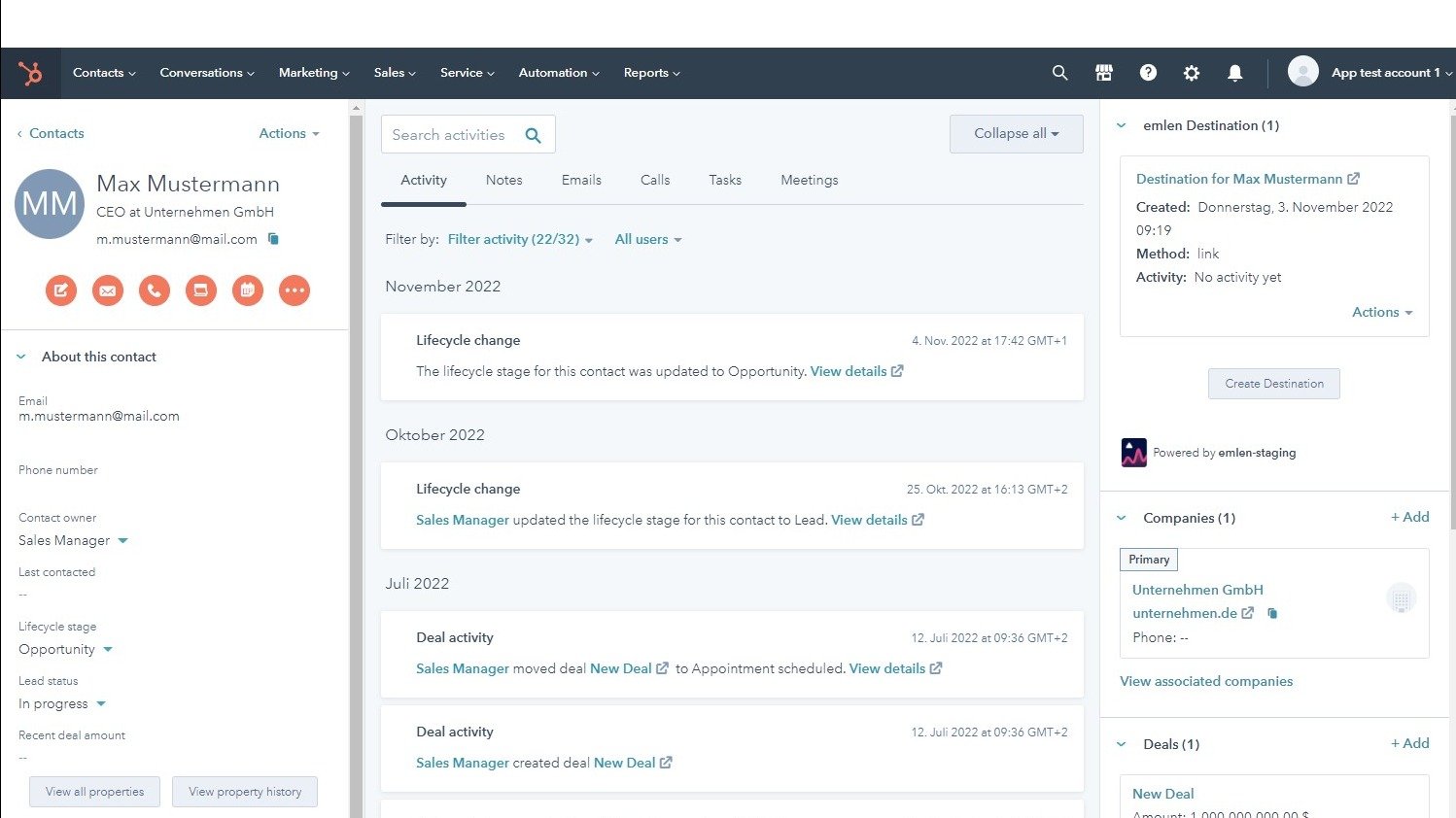The image size is (1456, 818).
Task: Open the Marketplace icon in top bar
Action: coord(1103,73)
